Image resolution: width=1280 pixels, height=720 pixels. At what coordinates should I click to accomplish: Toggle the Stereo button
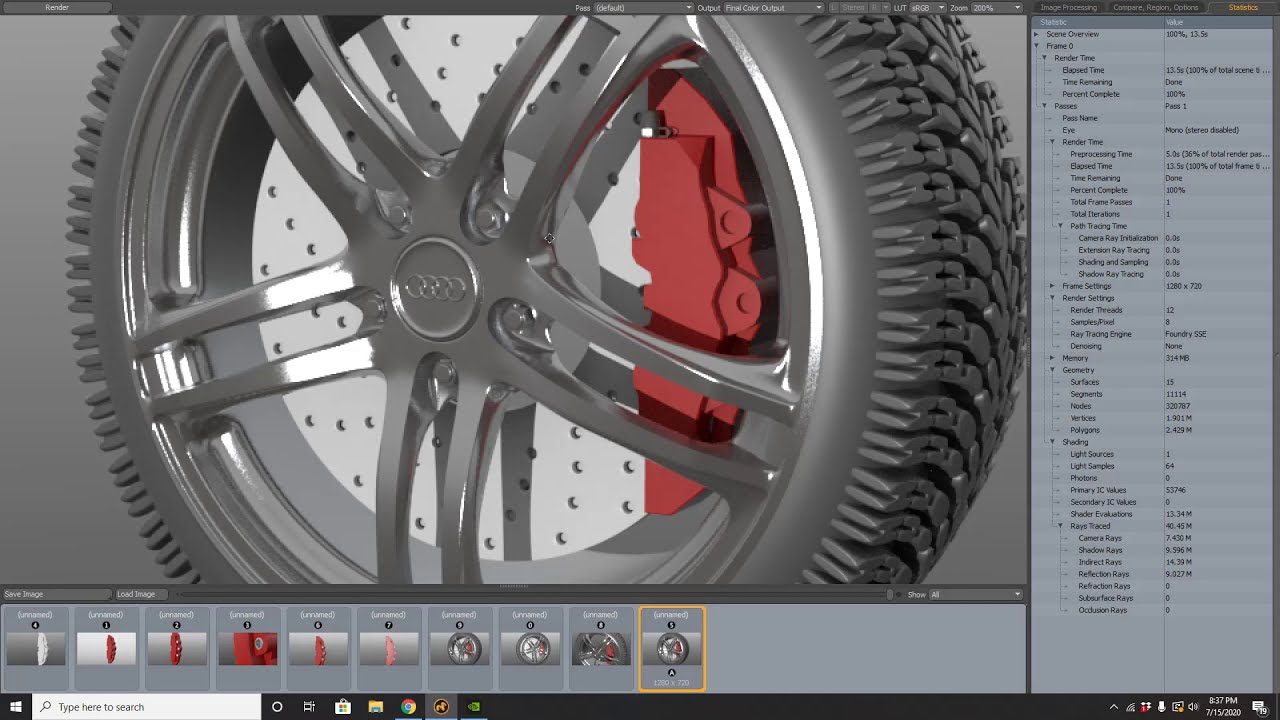pos(853,7)
